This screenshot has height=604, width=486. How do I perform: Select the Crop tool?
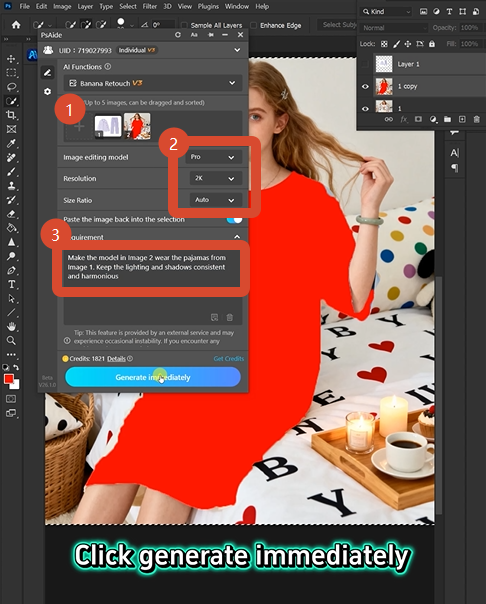[11, 115]
